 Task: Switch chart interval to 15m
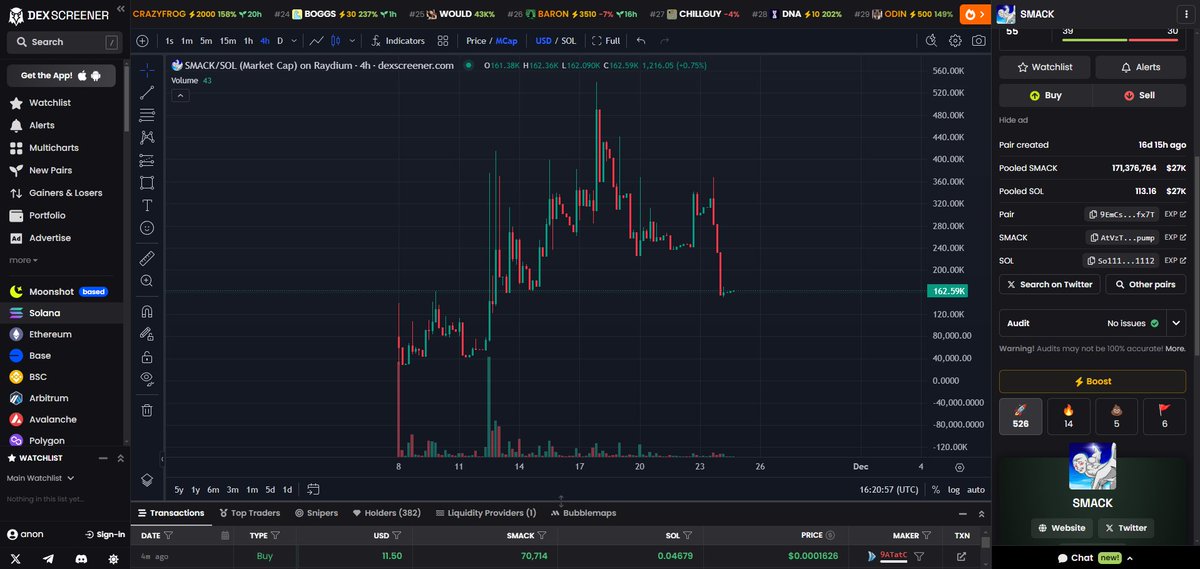tap(228, 41)
